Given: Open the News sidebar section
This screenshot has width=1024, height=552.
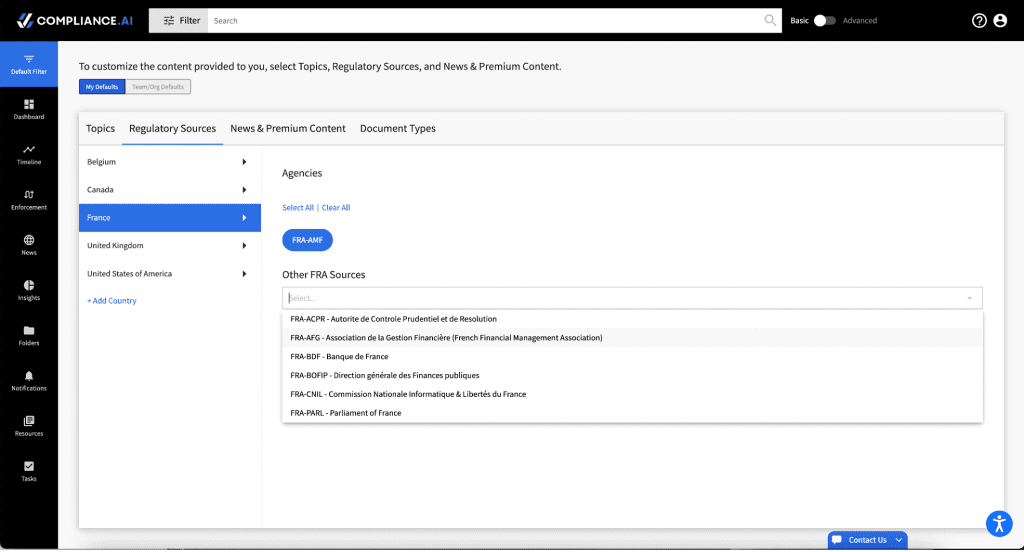Looking at the screenshot, I should [x=29, y=245].
